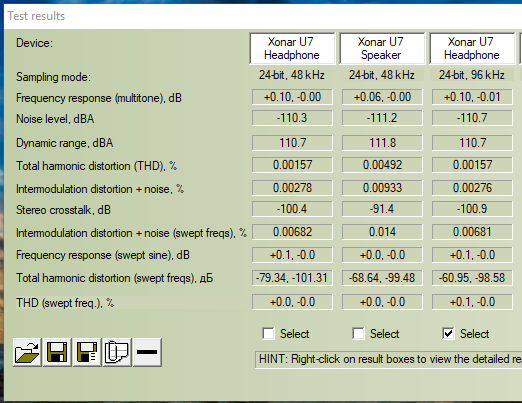Click the -110.7 noise level box
Viewport: 522px width, 403px height.
click(472, 118)
